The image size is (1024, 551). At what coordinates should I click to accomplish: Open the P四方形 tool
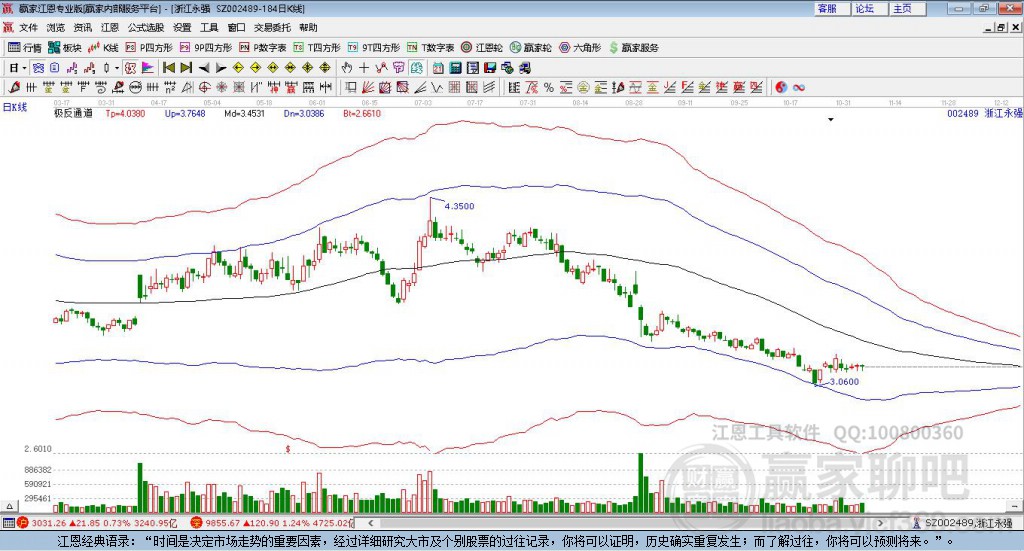click(149, 48)
